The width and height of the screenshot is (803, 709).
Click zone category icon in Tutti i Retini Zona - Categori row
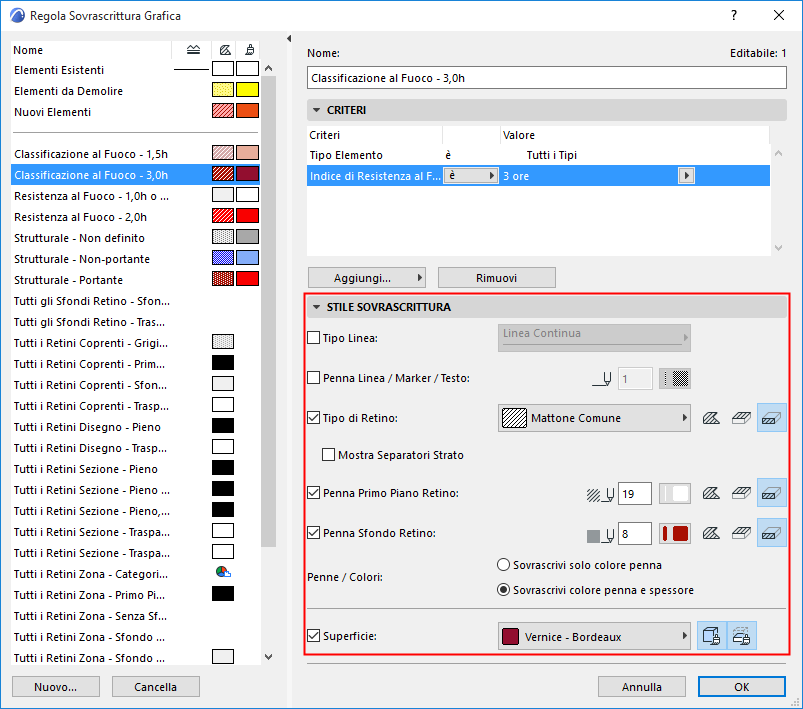pos(223,572)
